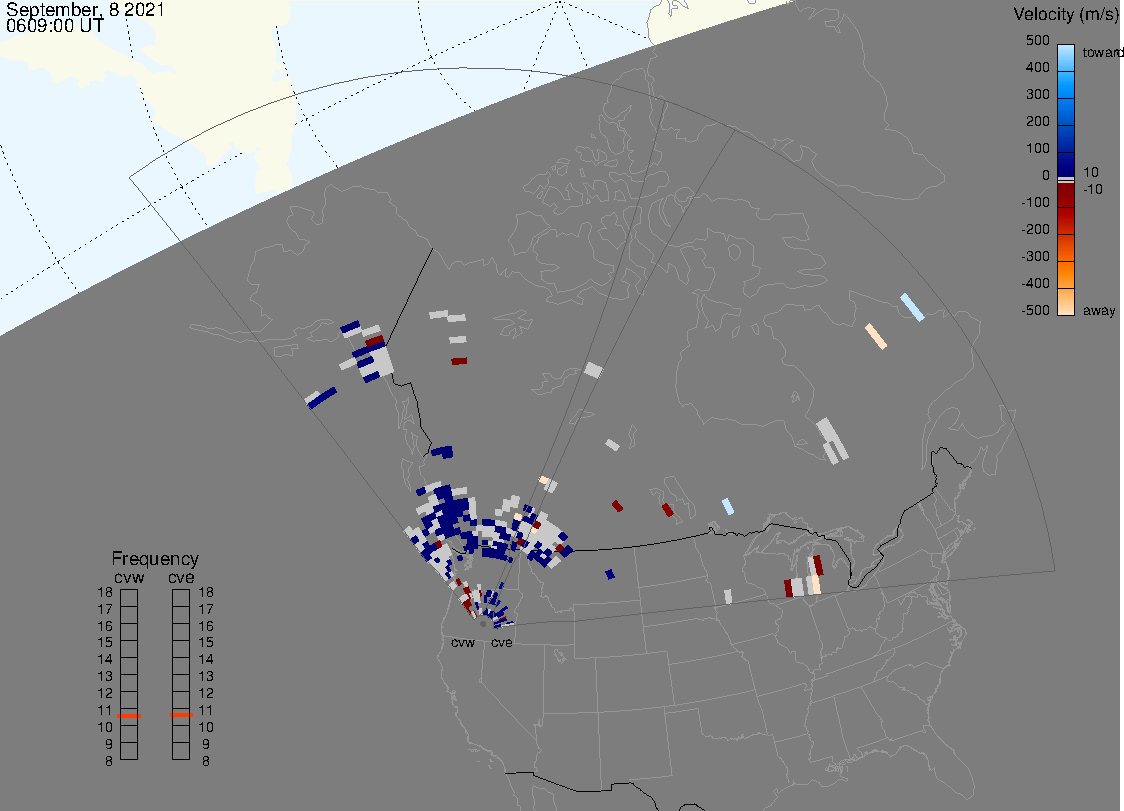Click the cvw radar station label on map
1124x811 pixels.
click(462, 643)
